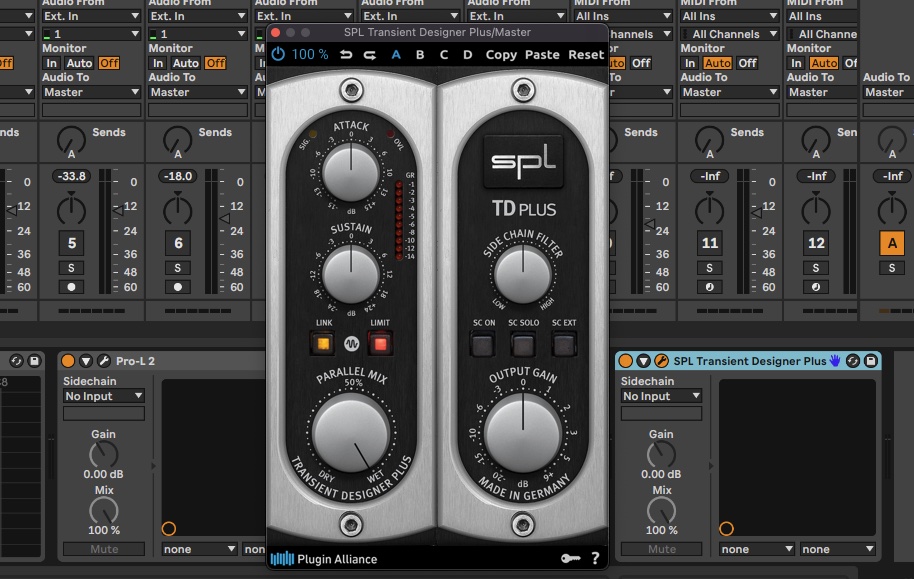Open track 11 All Channels dropdown
The height and width of the screenshot is (579, 914).
coord(730,34)
